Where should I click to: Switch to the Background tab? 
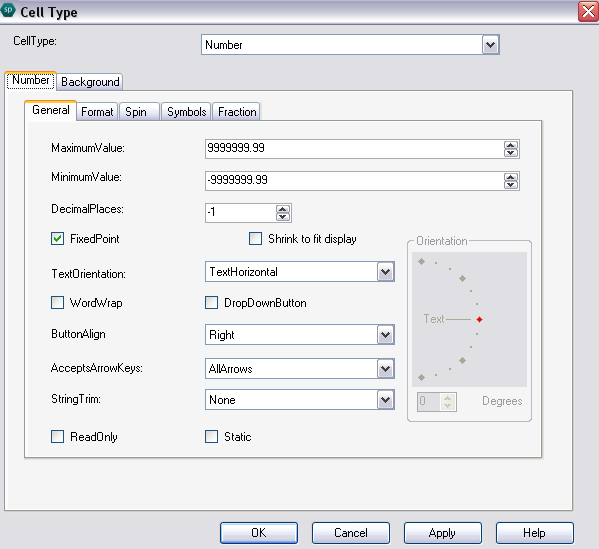point(90,82)
